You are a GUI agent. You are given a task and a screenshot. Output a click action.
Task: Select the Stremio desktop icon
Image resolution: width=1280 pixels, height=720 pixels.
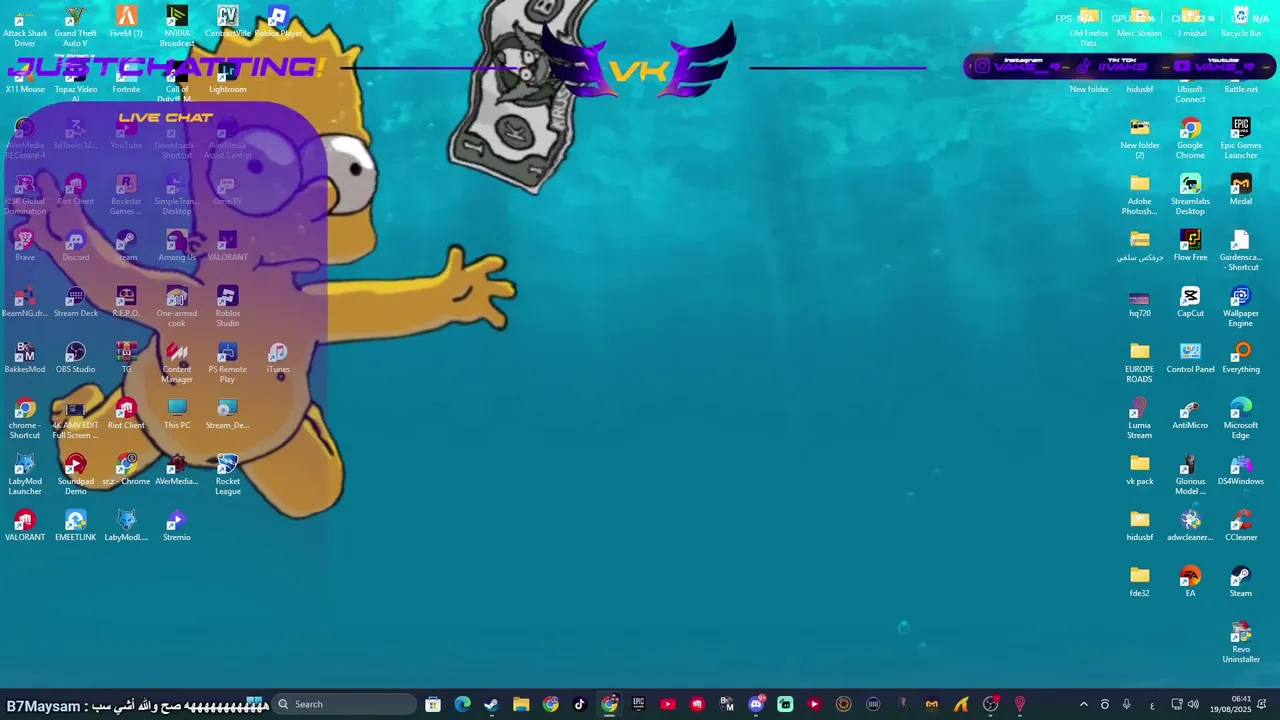[177, 527]
